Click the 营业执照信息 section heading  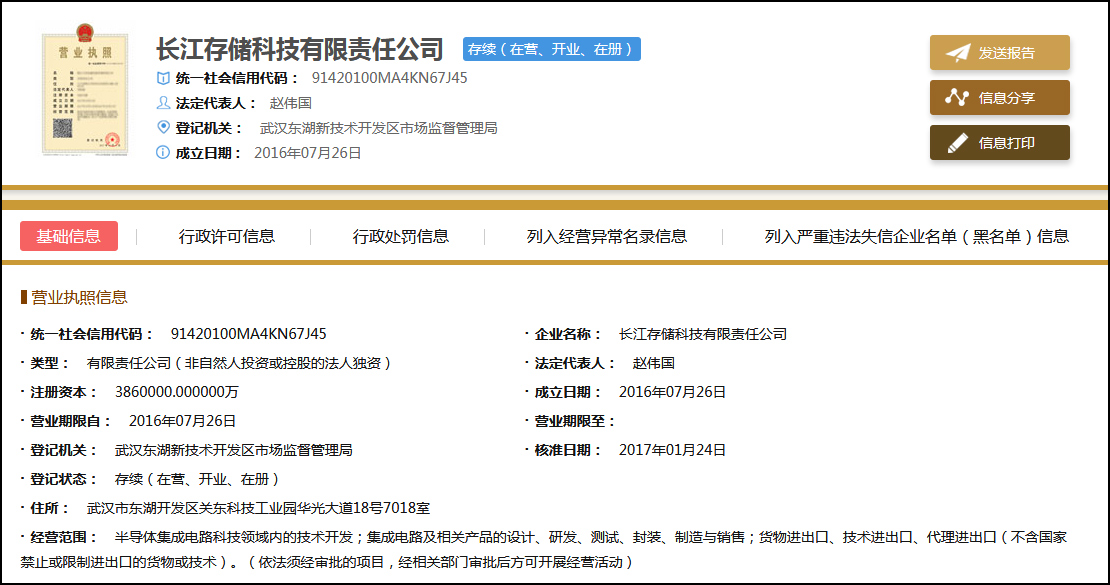[79, 297]
